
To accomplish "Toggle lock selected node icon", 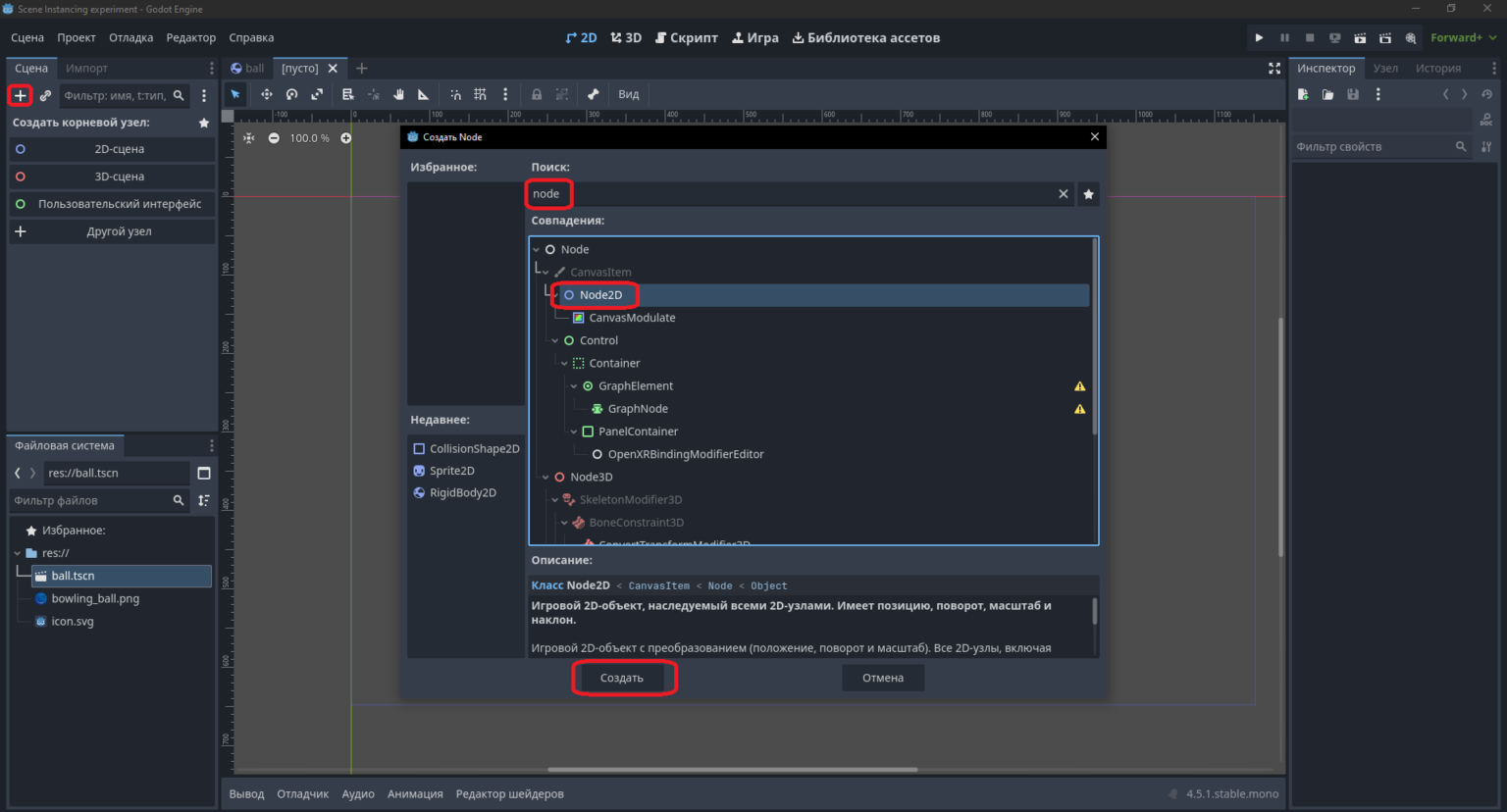I will point(537,94).
